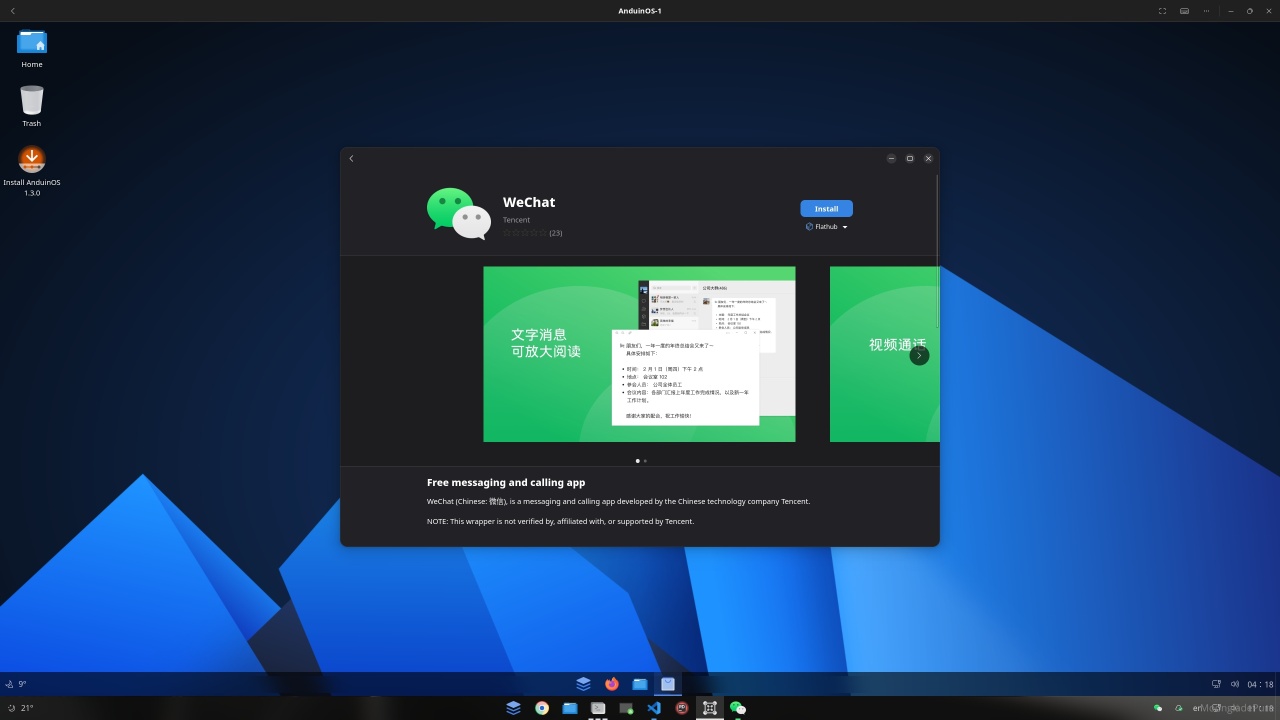
Task: Go back in the AnduinOS-1 viewer
Action: 12,11
